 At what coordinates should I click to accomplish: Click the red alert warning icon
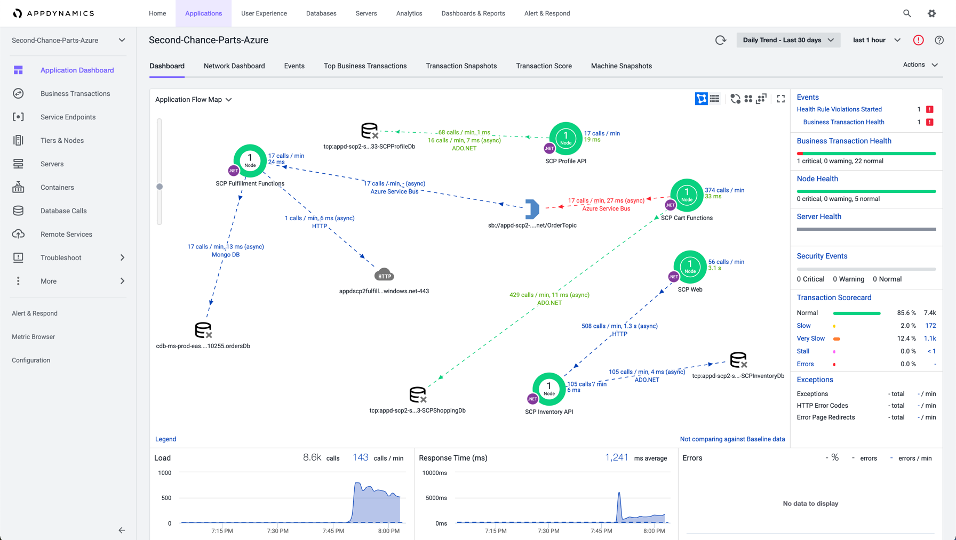pos(918,40)
